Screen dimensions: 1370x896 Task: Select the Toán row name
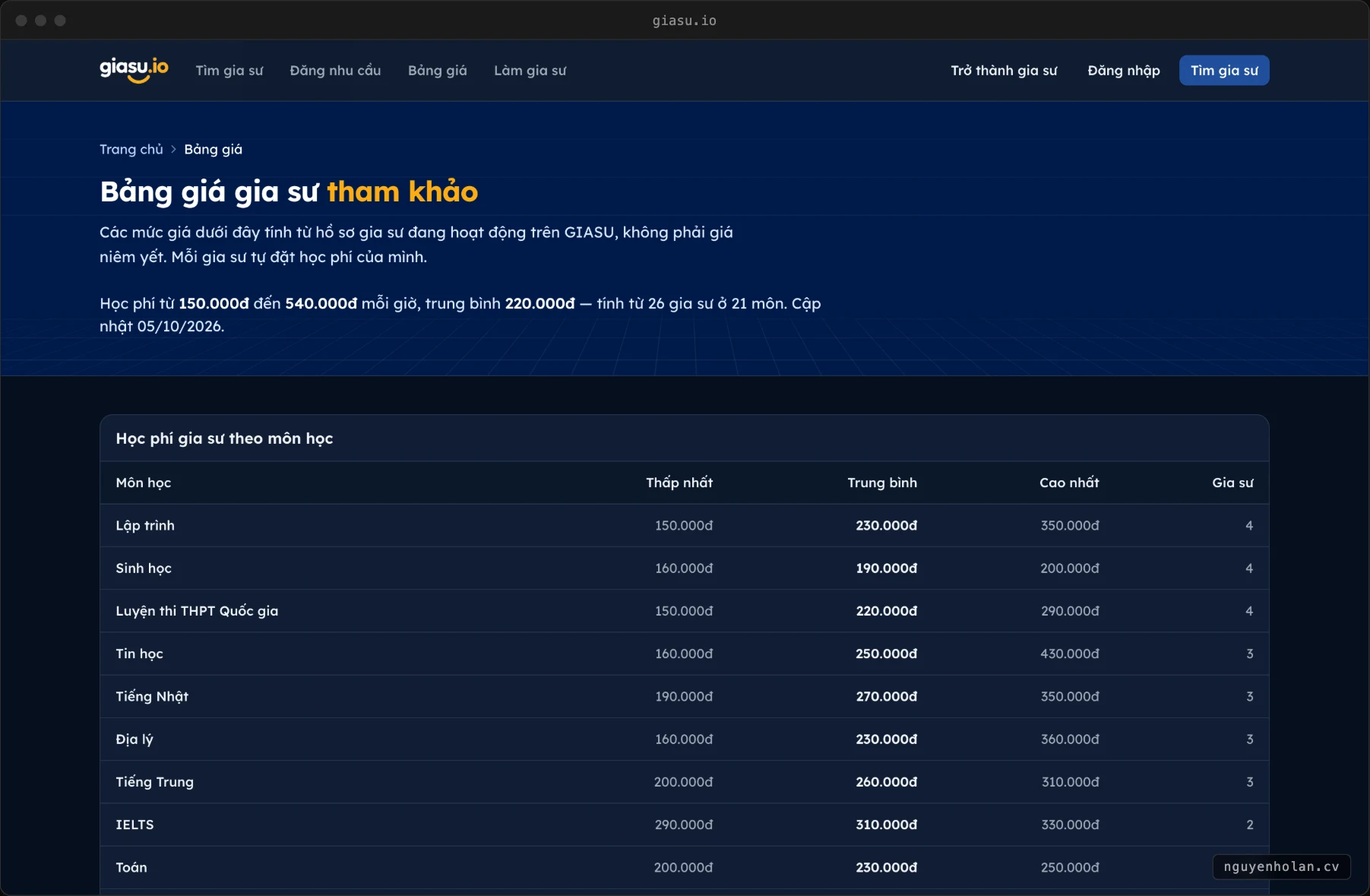click(131, 867)
